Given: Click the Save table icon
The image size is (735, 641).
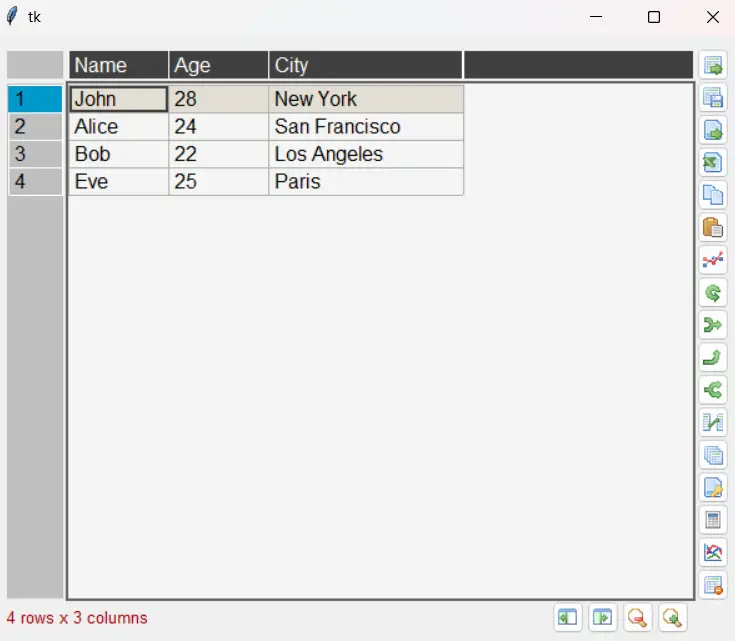Looking at the screenshot, I should click(712, 98).
